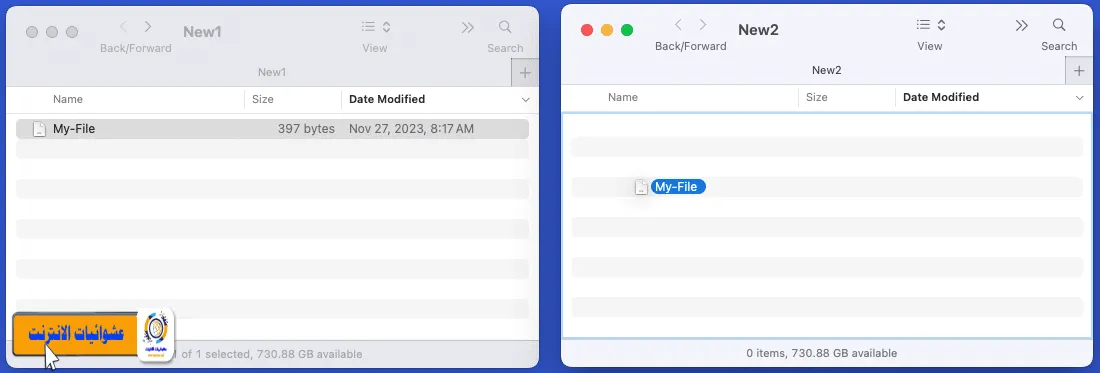Image resolution: width=1100 pixels, height=373 pixels.
Task: Click the 397 bytes size cell
Action: click(306, 129)
